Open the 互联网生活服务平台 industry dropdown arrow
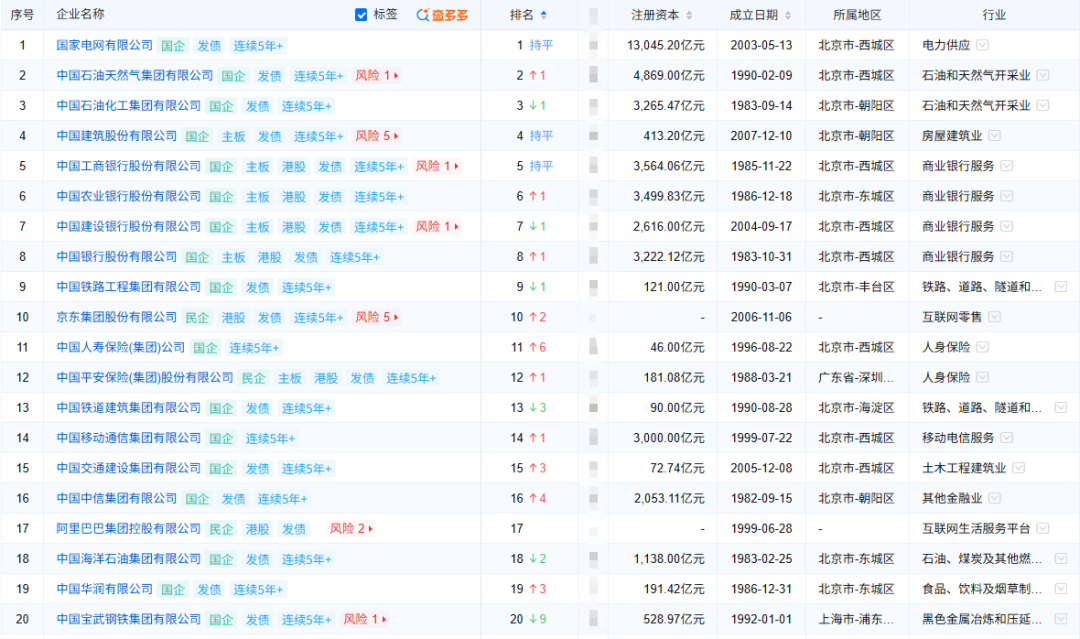This screenshot has height=639, width=1080. point(1043,529)
